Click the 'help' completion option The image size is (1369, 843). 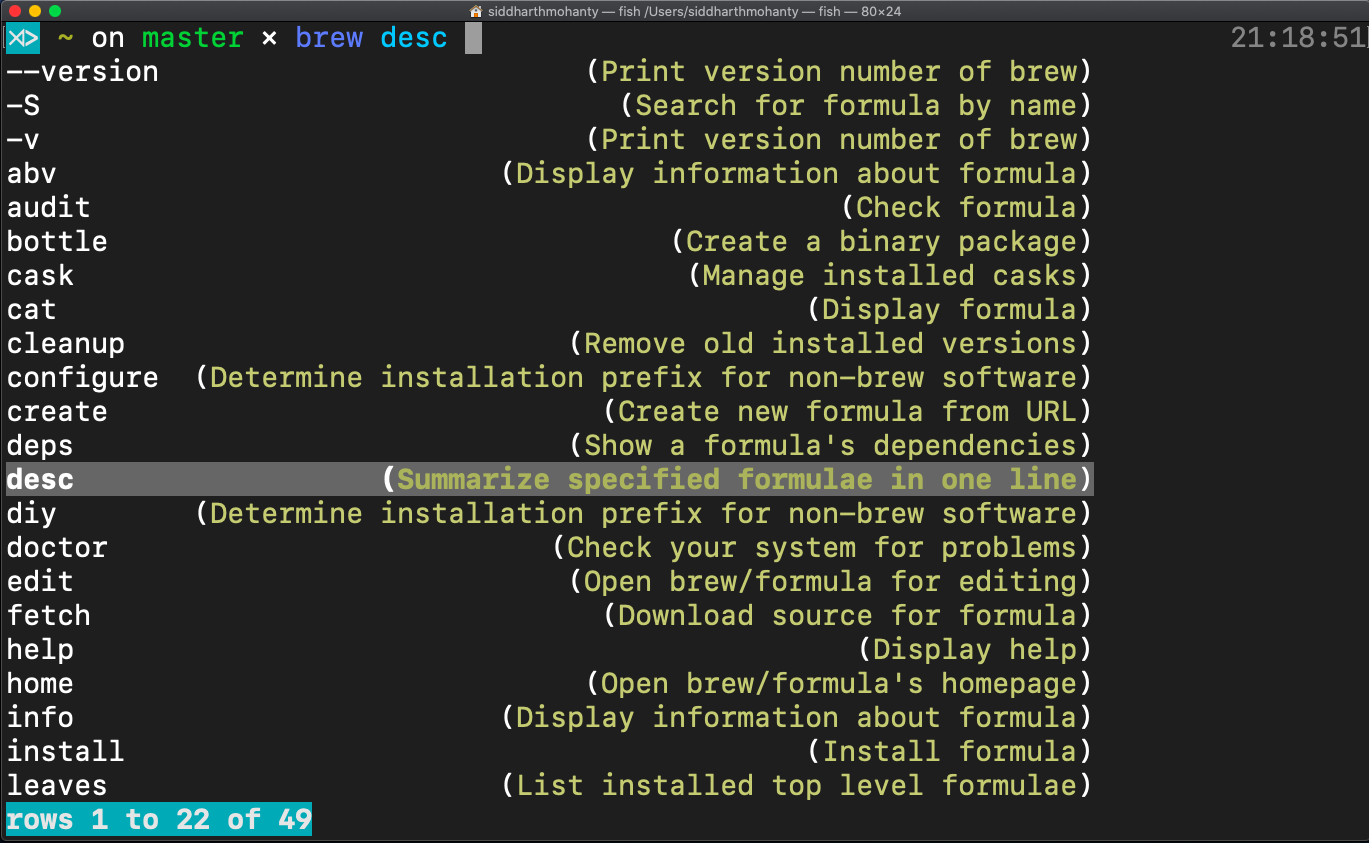tap(40, 649)
